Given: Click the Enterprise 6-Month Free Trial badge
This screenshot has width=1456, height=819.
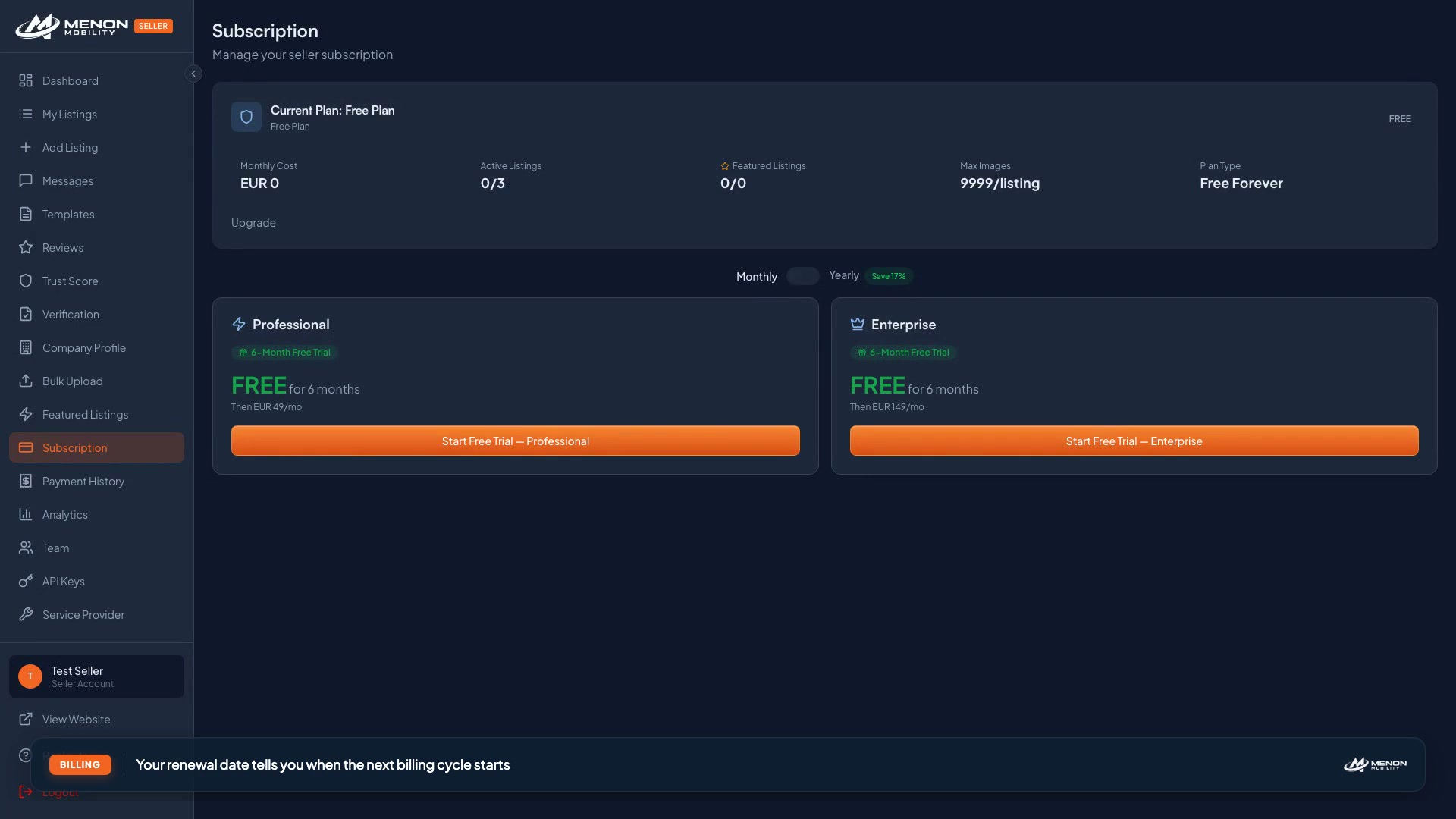Looking at the screenshot, I should click(903, 353).
